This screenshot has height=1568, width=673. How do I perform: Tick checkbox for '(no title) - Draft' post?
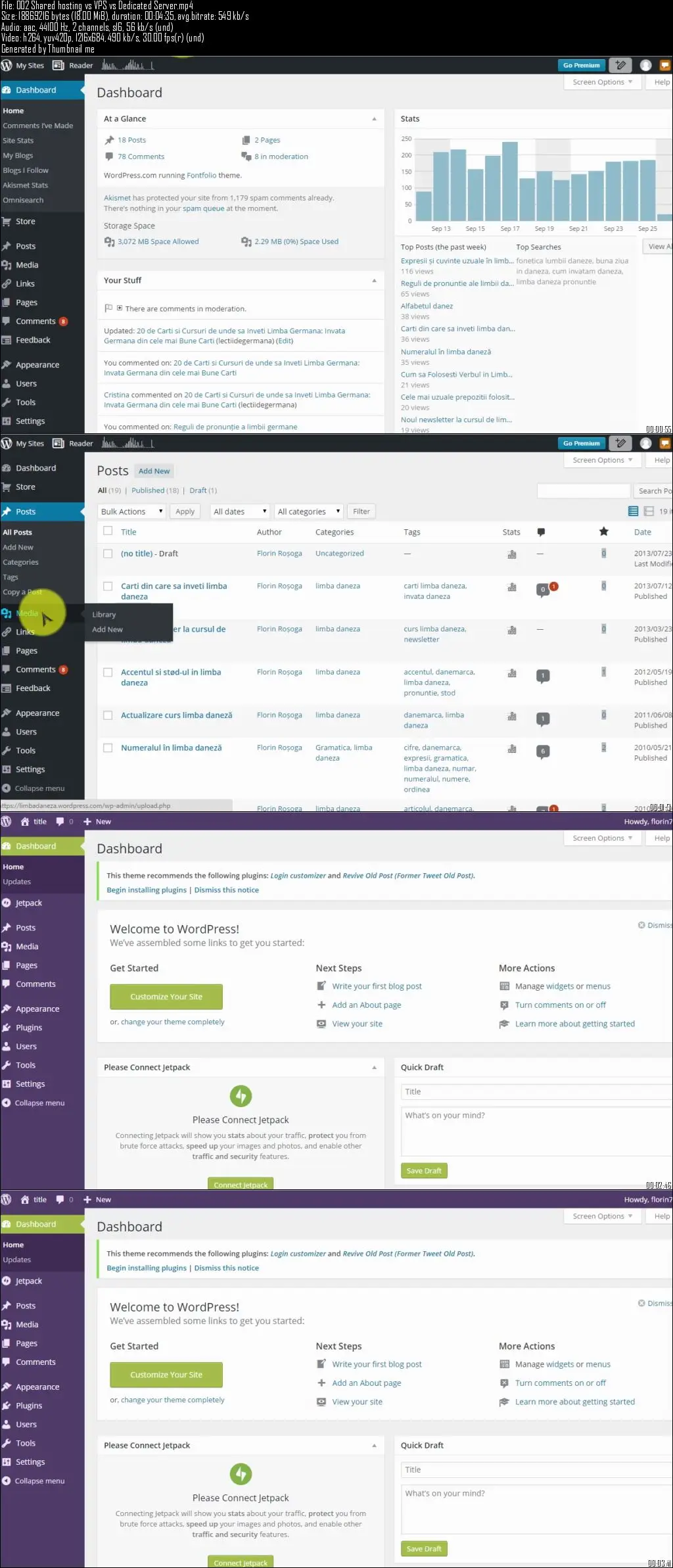click(108, 554)
